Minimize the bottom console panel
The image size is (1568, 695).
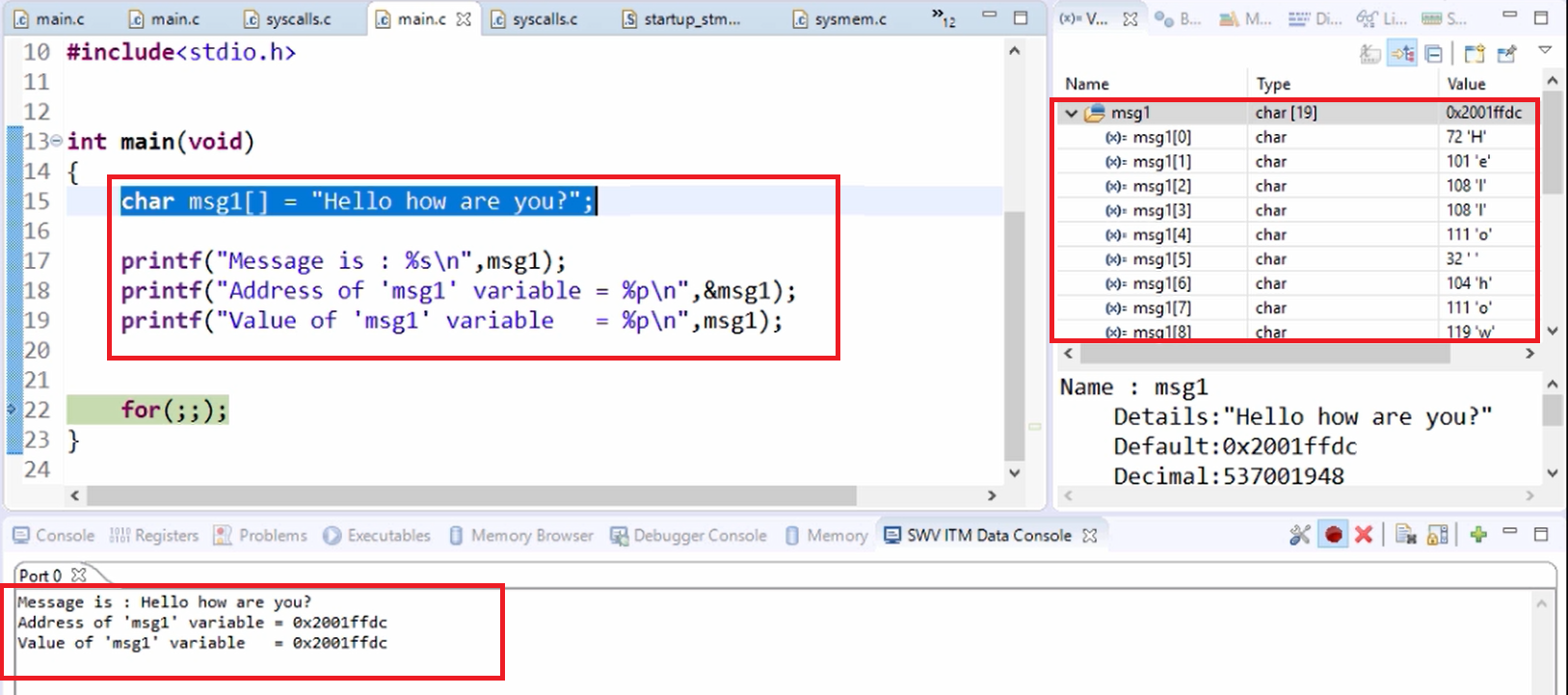(x=1509, y=532)
